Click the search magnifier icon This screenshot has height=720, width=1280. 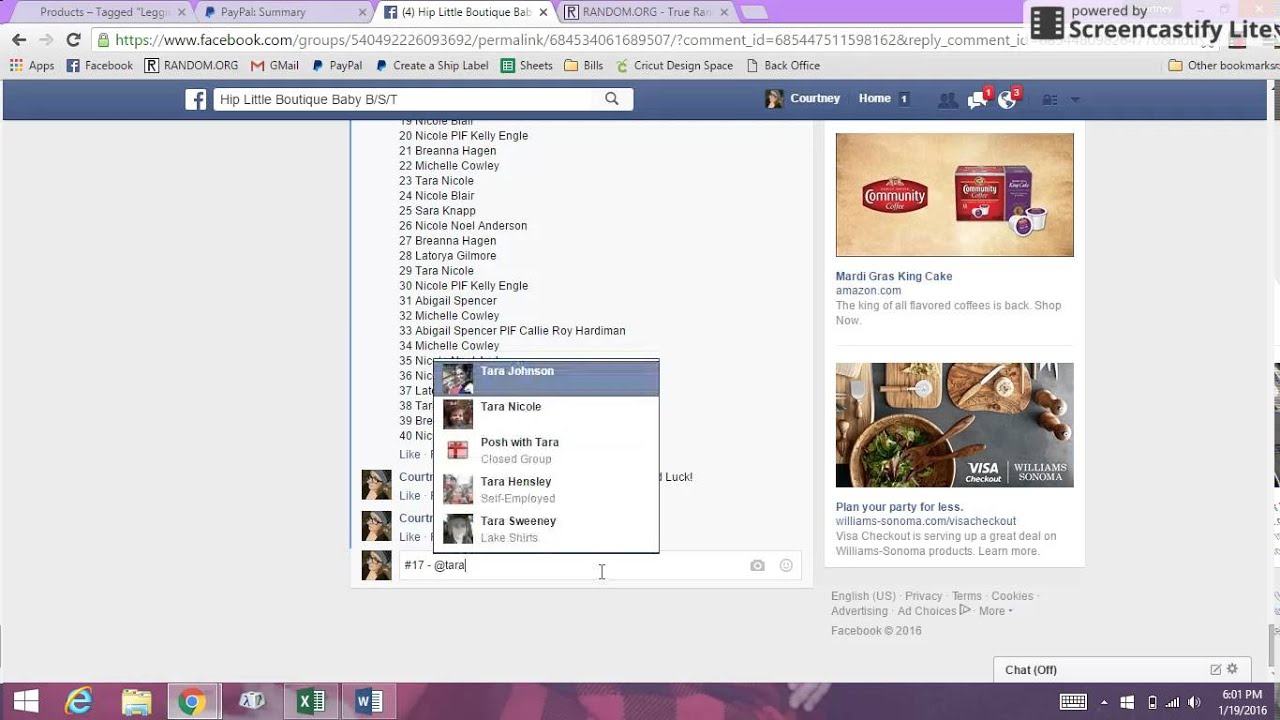coord(612,99)
